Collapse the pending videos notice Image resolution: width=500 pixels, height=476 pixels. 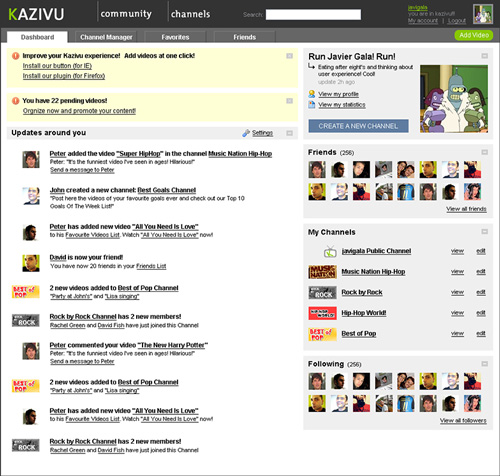pos(289,101)
